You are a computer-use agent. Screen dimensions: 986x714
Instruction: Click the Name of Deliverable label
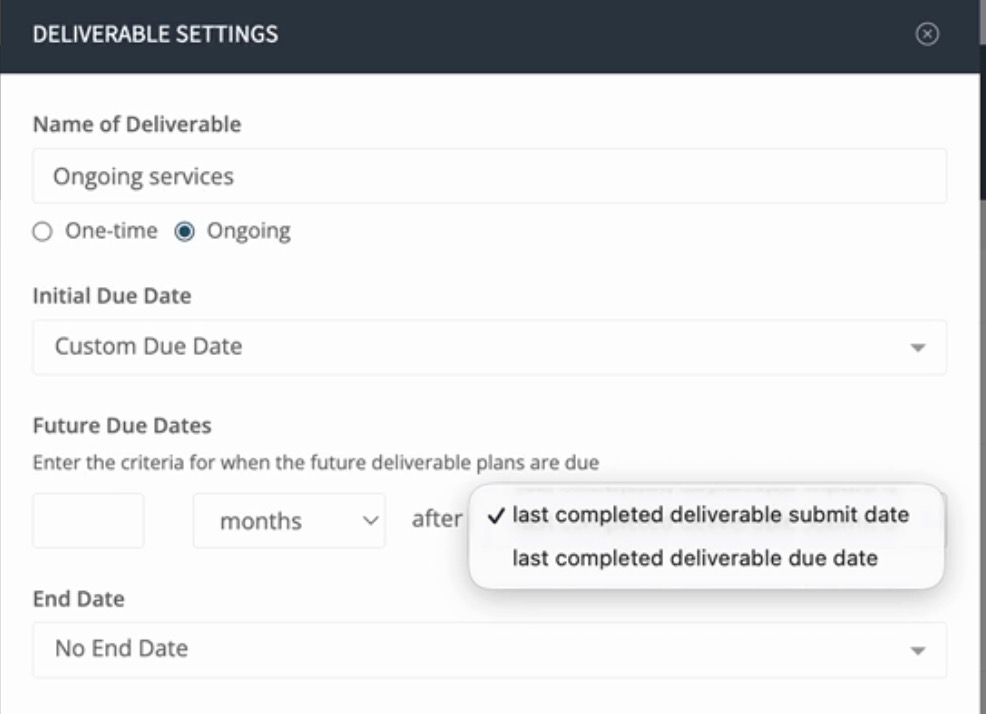pyautogui.click(x=137, y=125)
